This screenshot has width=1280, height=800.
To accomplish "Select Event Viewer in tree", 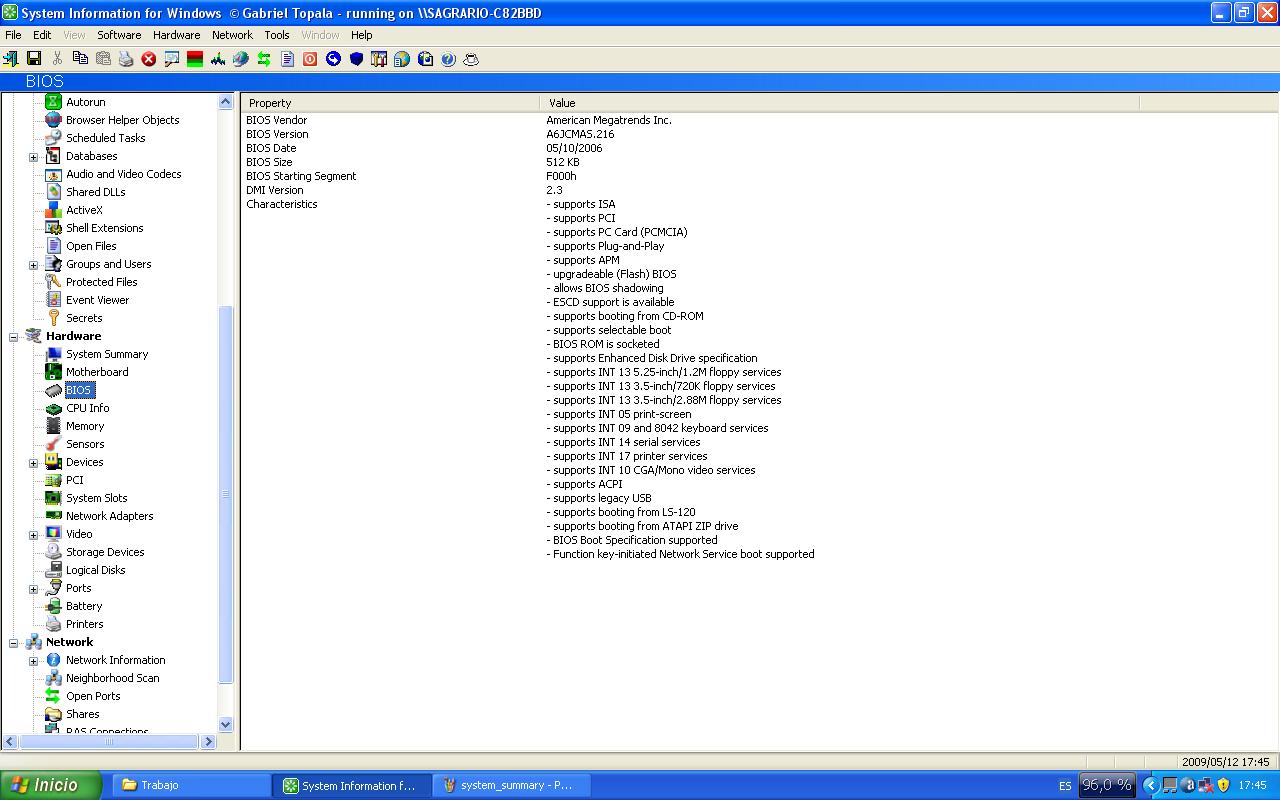I will [x=98, y=300].
